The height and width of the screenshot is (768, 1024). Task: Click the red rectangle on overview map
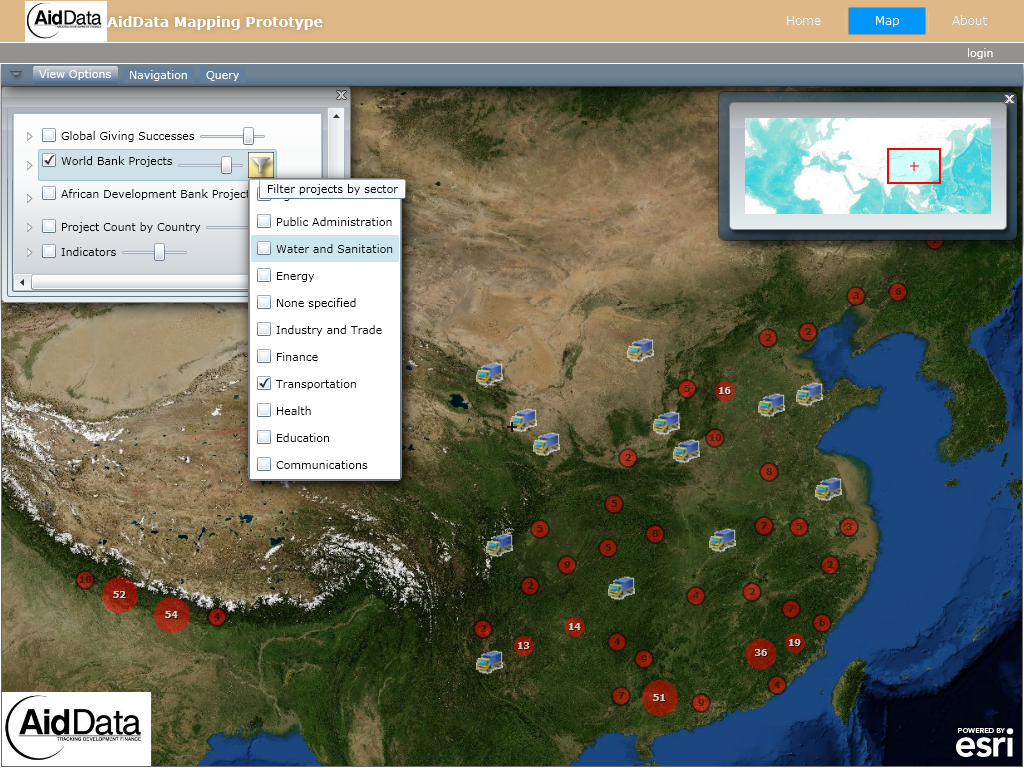tap(914, 166)
